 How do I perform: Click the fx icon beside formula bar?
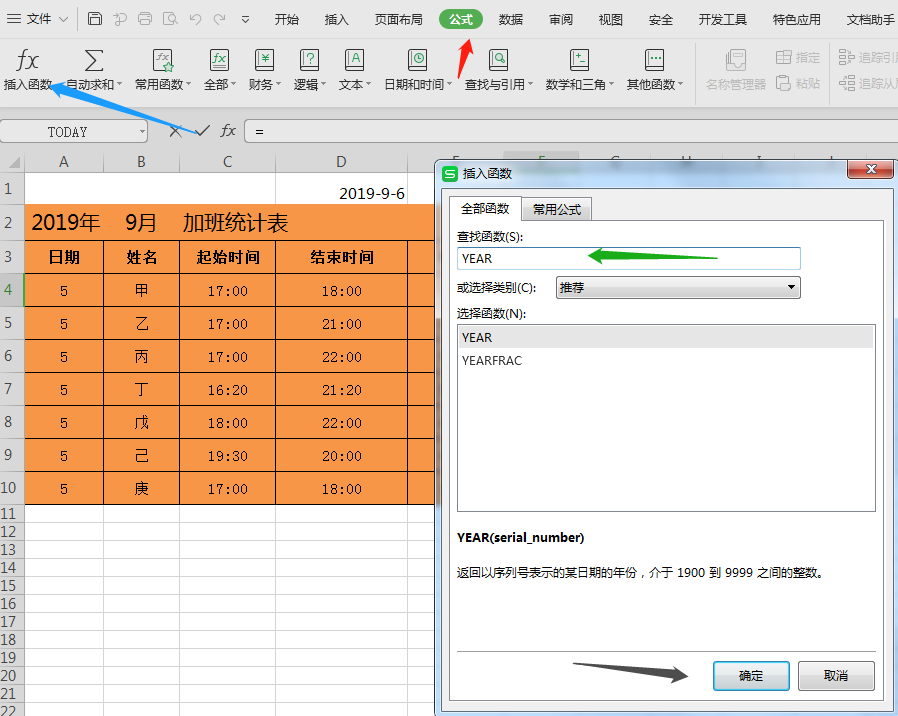(x=228, y=131)
